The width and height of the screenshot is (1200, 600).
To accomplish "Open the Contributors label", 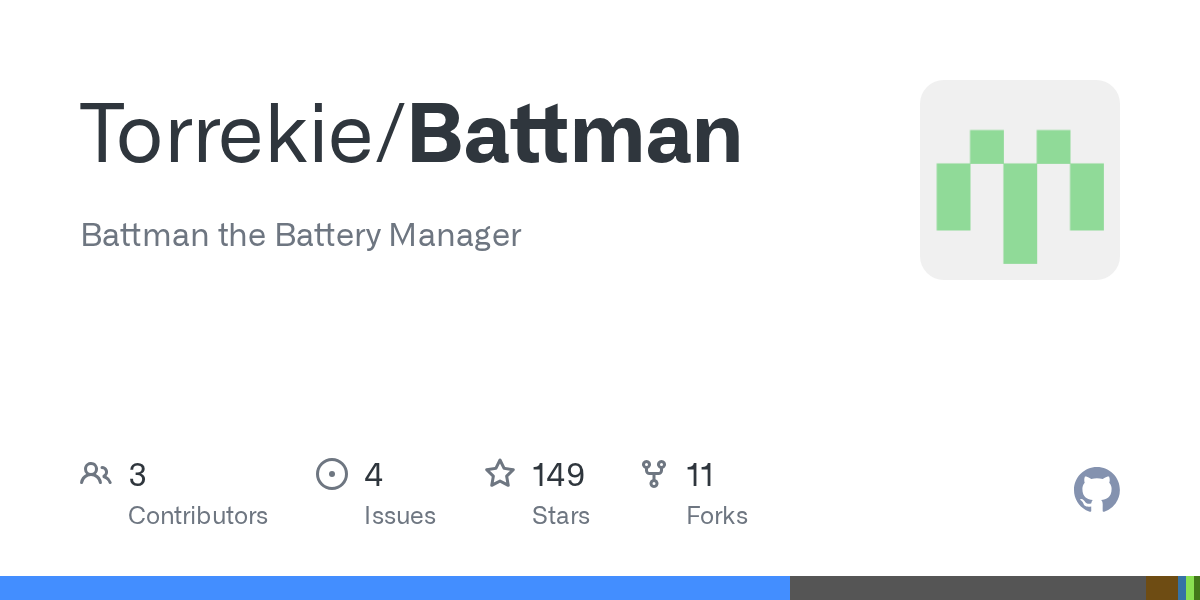I will tap(198, 516).
